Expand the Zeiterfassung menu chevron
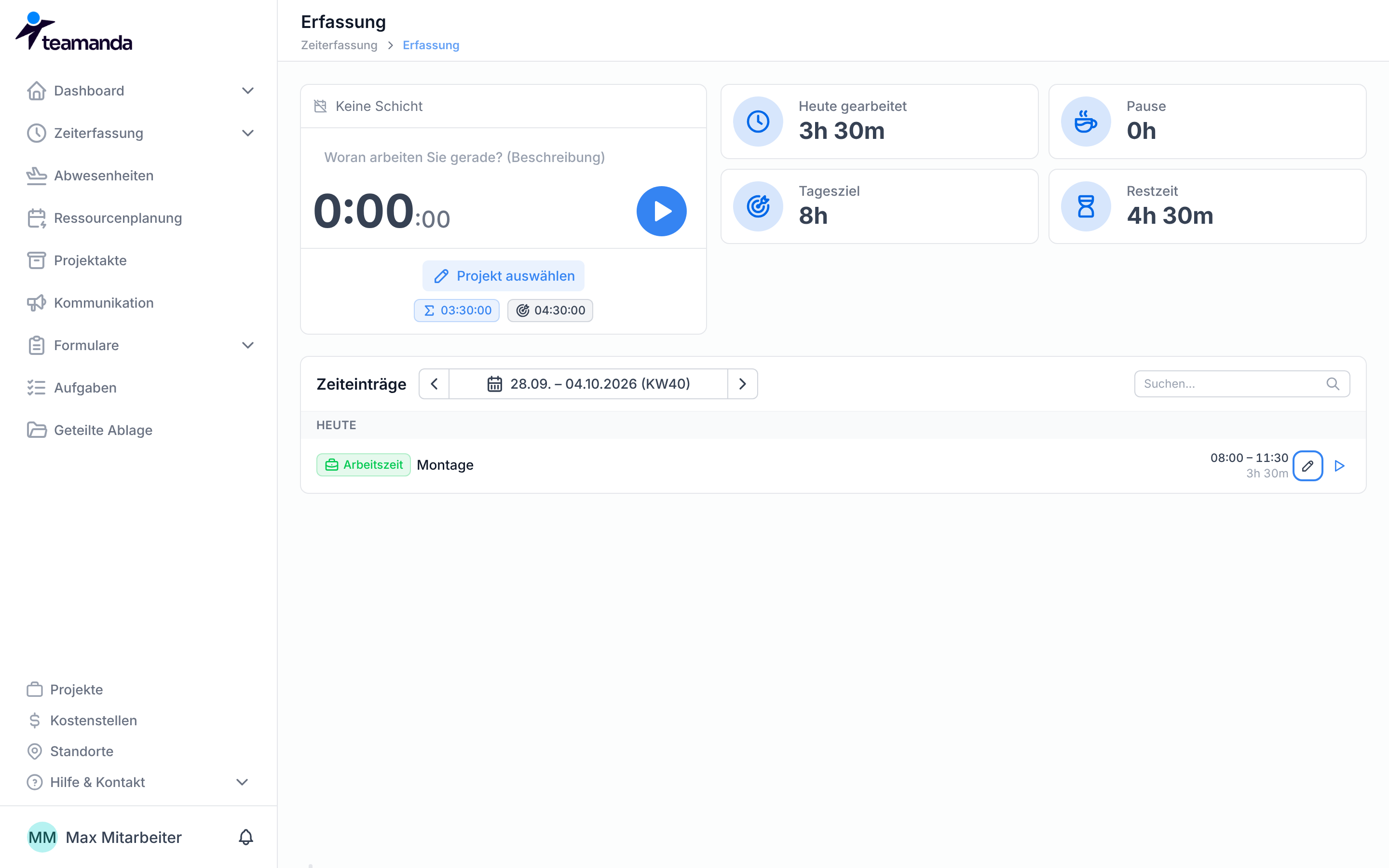The height and width of the screenshot is (868, 1389). (x=248, y=133)
